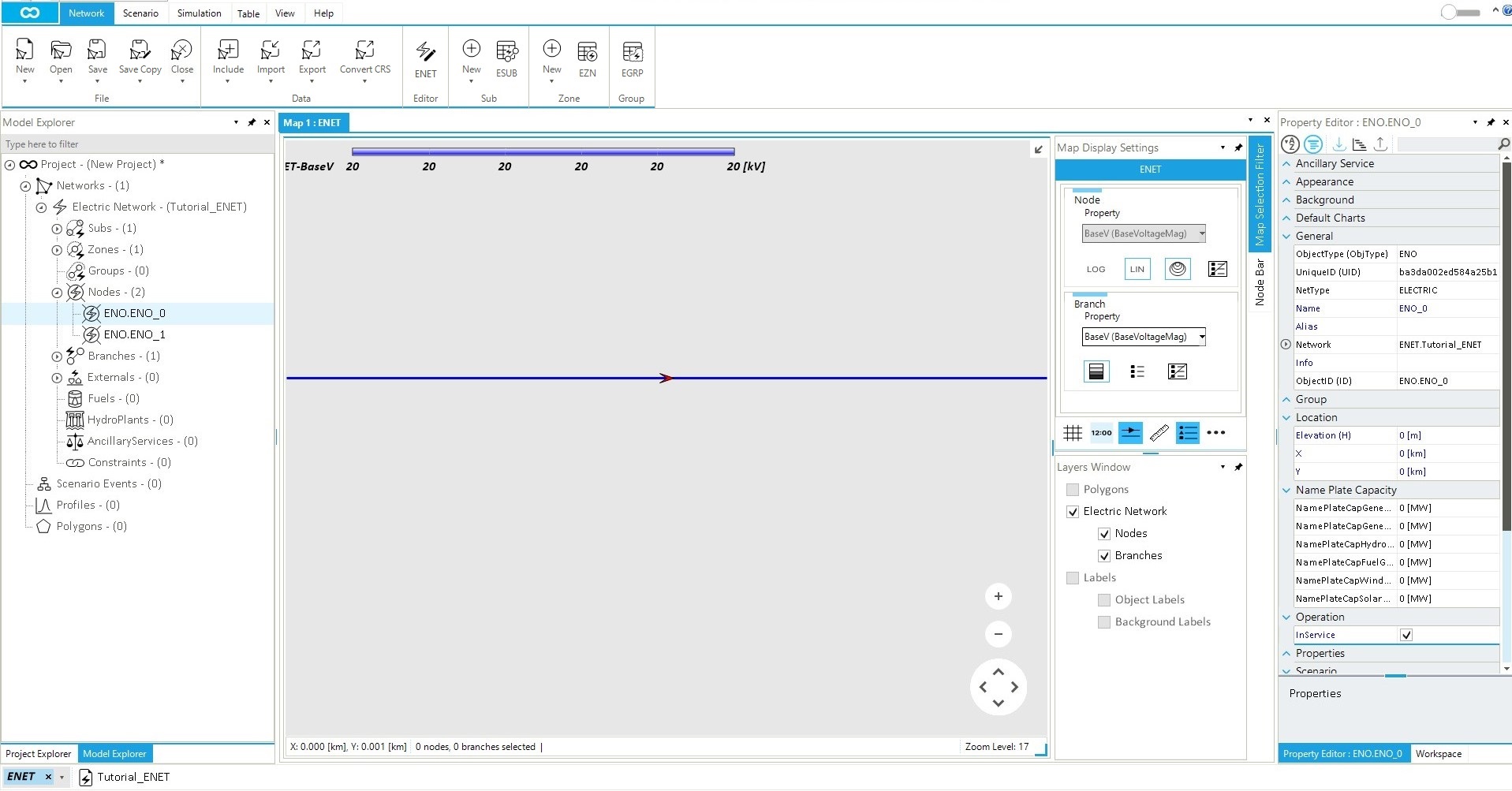The width and height of the screenshot is (1512, 791).
Task: Click the Import data icon
Action: [x=271, y=50]
